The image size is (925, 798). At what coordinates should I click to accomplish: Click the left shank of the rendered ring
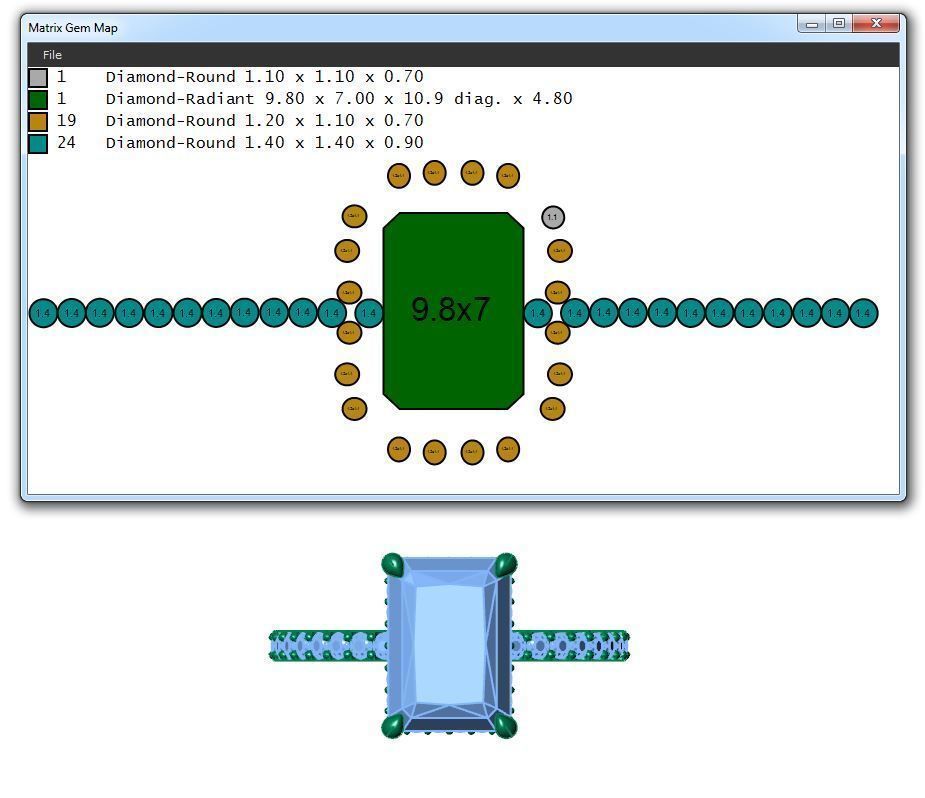click(x=328, y=646)
